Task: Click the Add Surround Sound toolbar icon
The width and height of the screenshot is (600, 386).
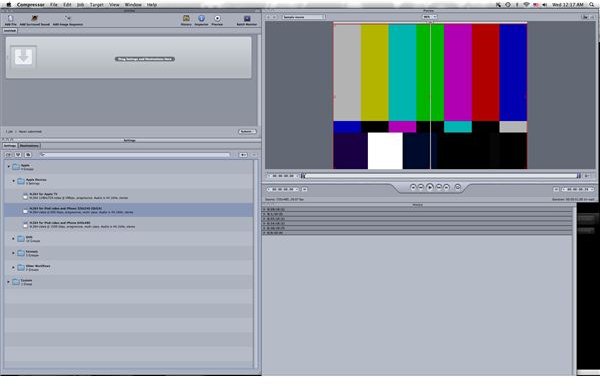Action: point(34,19)
